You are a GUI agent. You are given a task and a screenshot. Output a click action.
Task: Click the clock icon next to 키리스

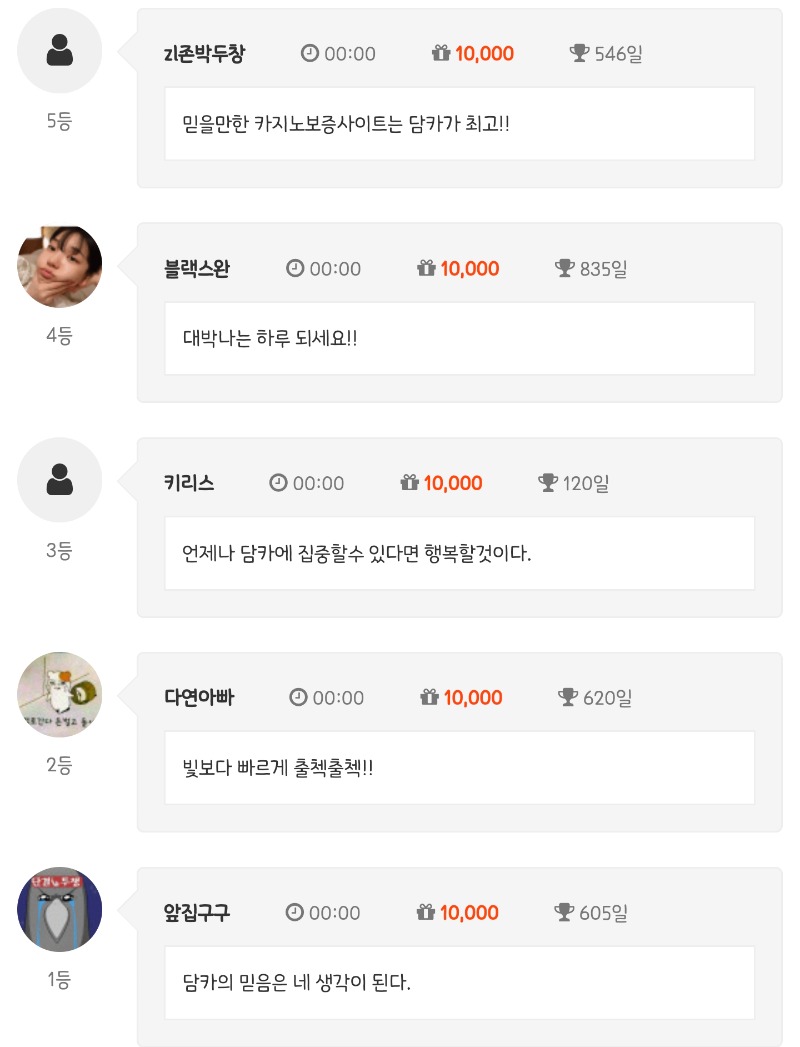[278, 483]
